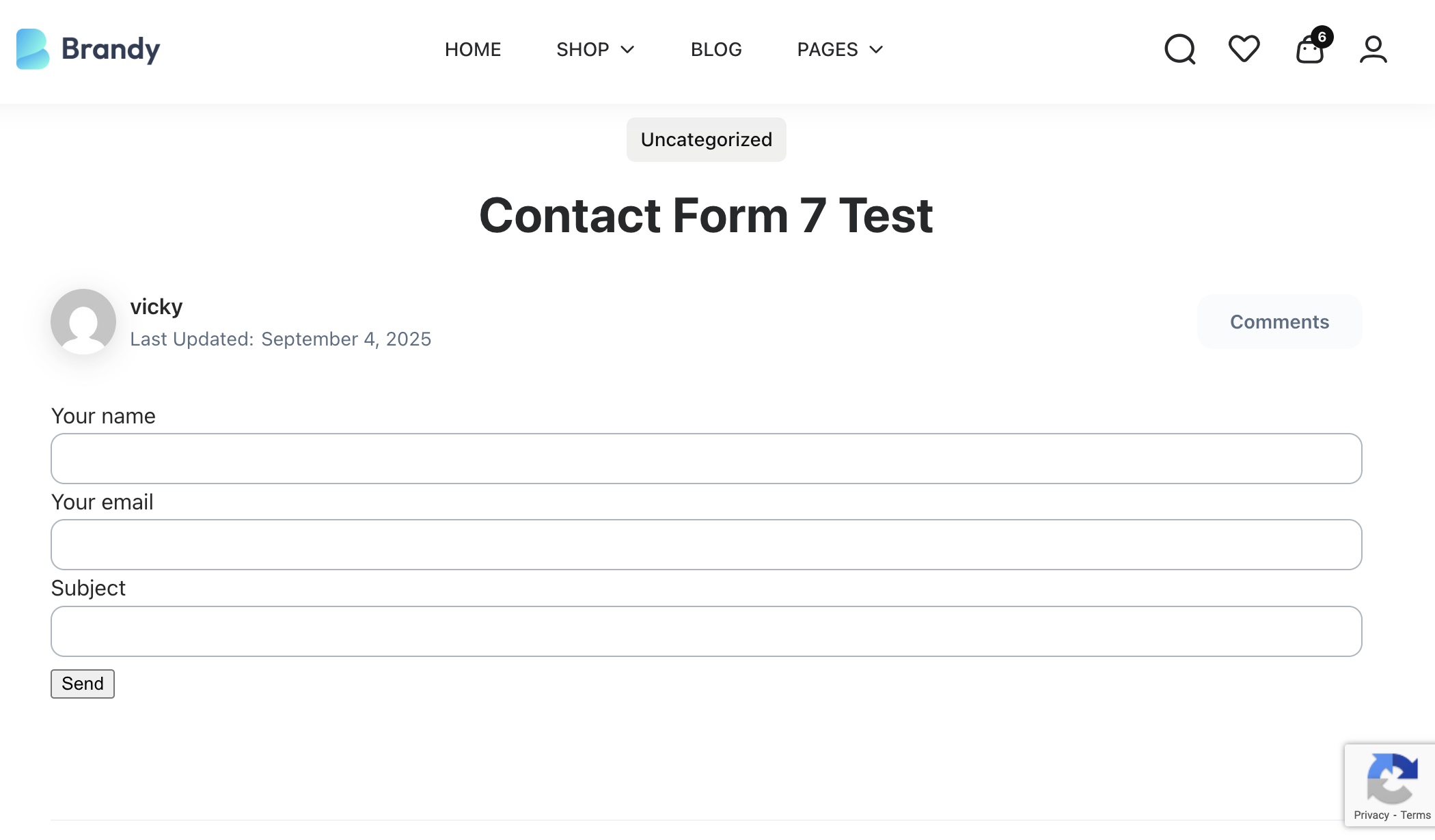
Task: Click the cart count badge showing 6
Action: pyautogui.click(x=1322, y=37)
